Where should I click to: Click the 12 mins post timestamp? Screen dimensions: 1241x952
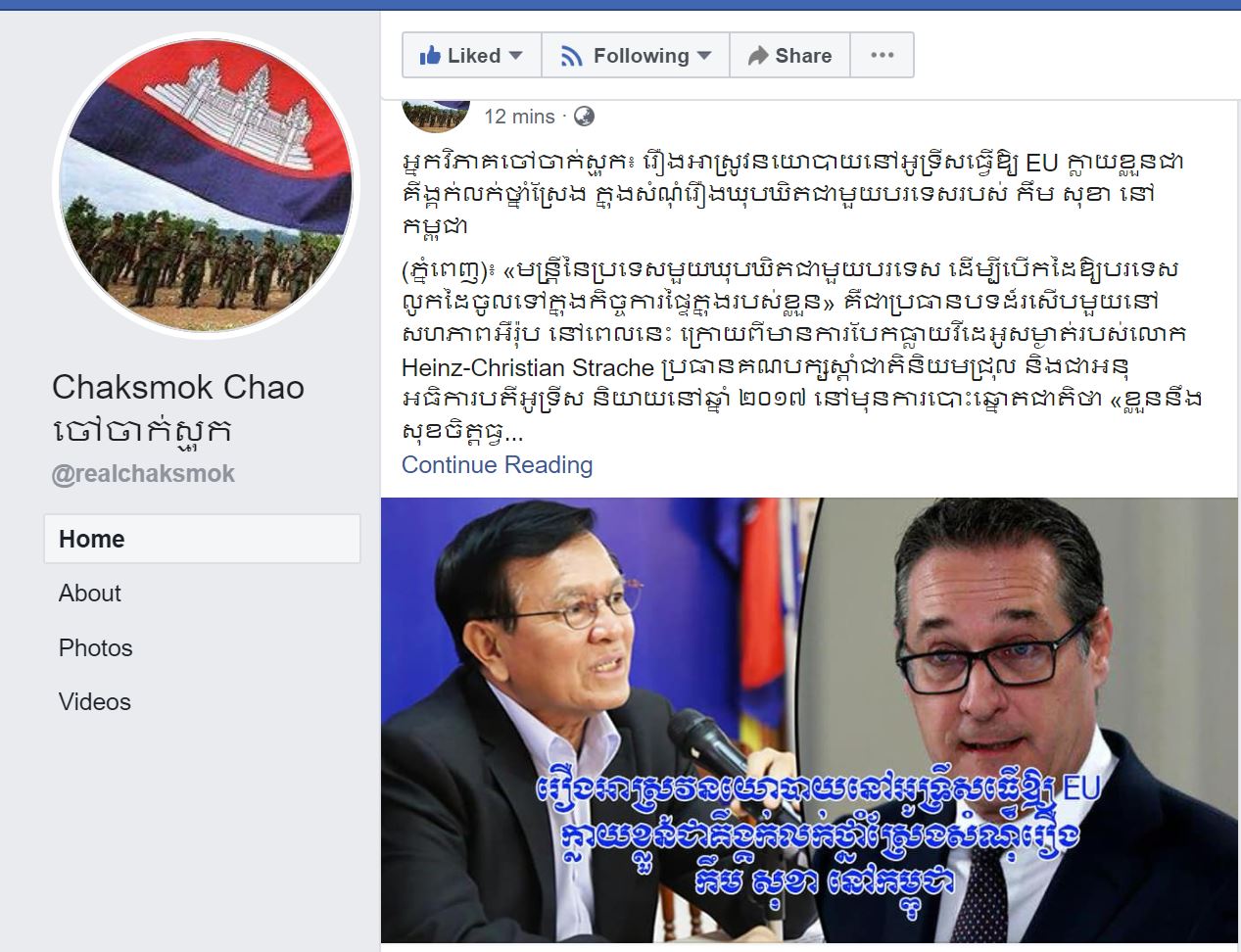pyautogui.click(x=519, y=117)
